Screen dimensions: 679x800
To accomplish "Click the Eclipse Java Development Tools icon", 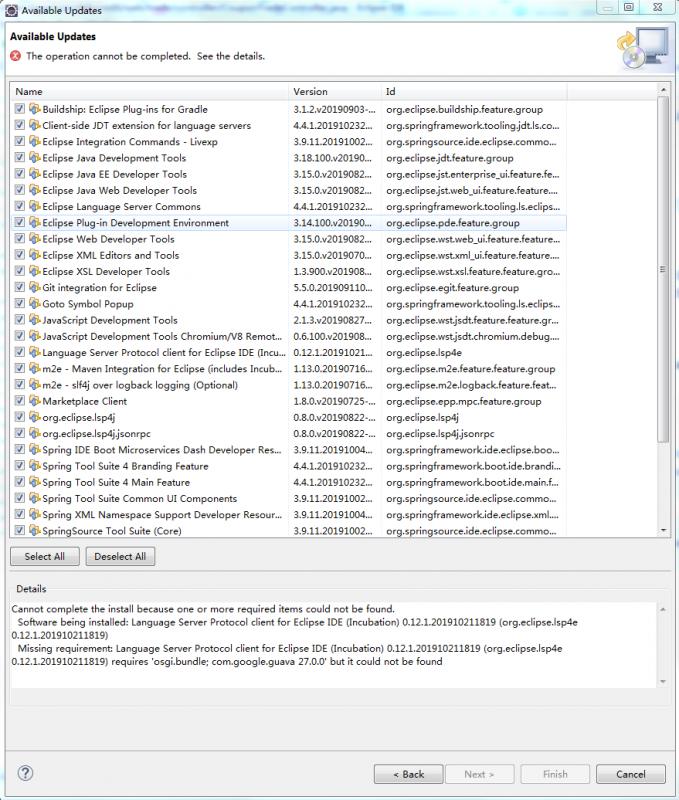I will (35, 158).
